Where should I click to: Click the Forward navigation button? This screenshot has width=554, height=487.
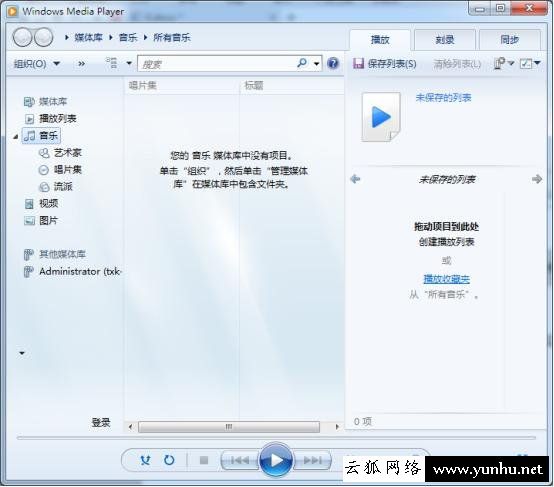coord(43,37)
